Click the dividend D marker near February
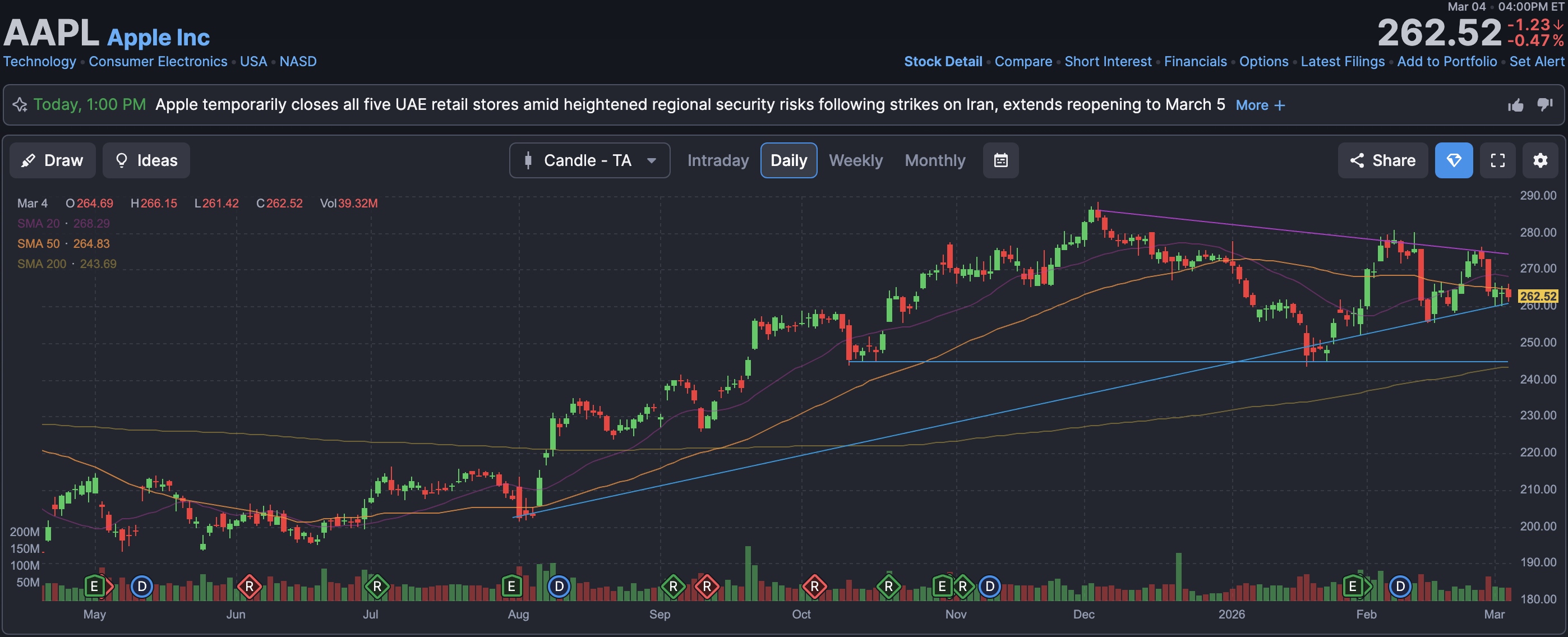The image size is (1568, 637). (x=1400, y=587)
